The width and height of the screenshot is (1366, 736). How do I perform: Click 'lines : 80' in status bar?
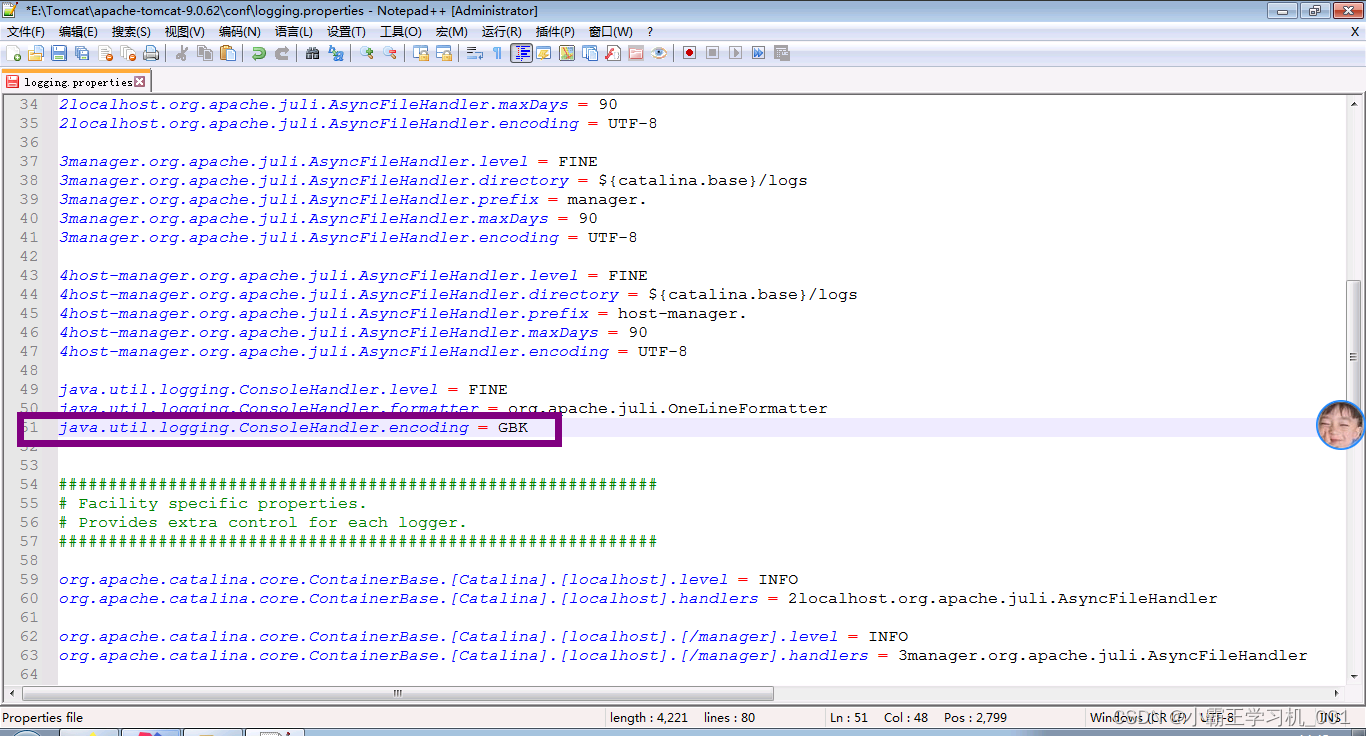[x=730, y=718]
